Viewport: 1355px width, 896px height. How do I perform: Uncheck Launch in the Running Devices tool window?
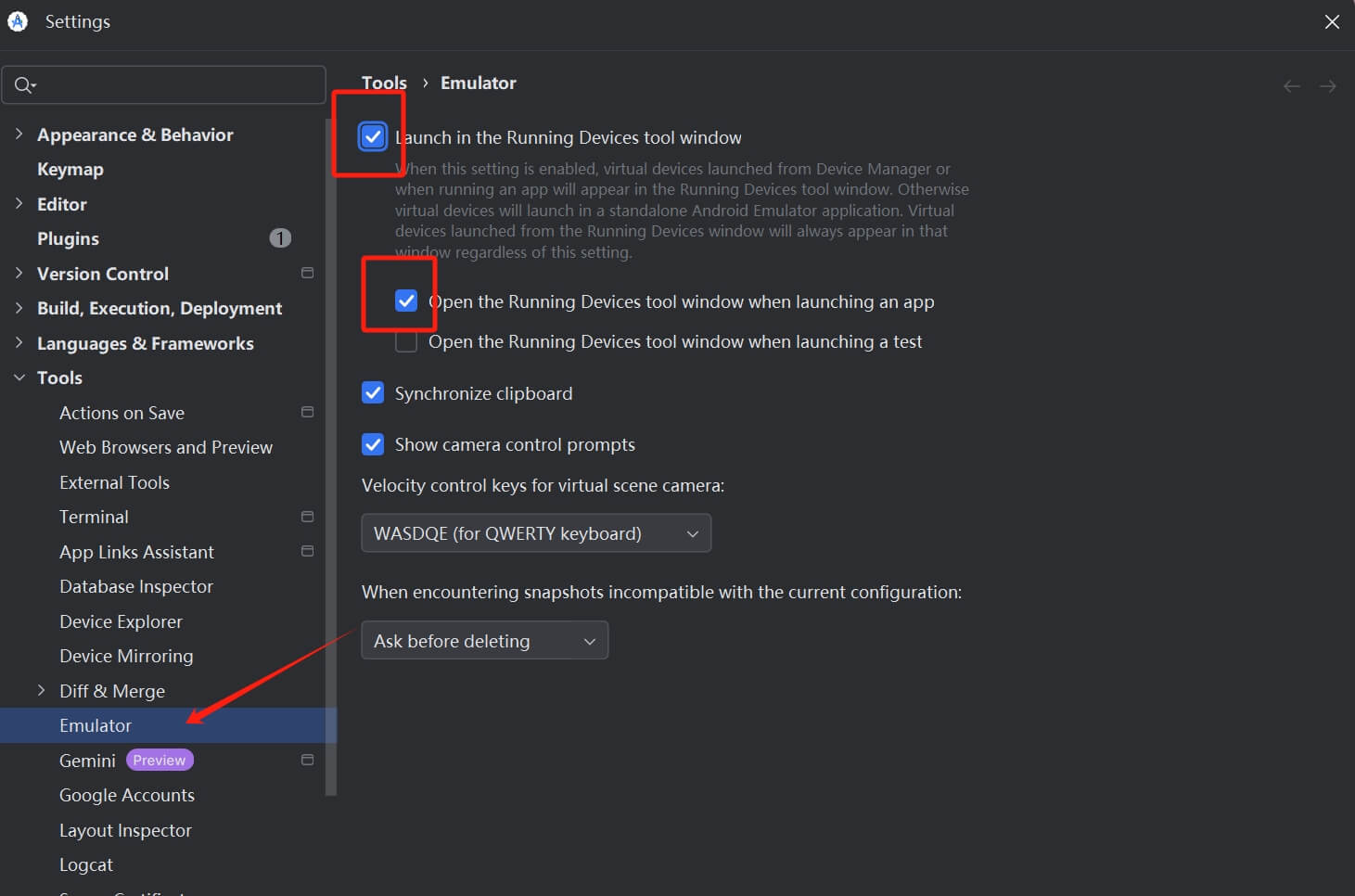372,136
